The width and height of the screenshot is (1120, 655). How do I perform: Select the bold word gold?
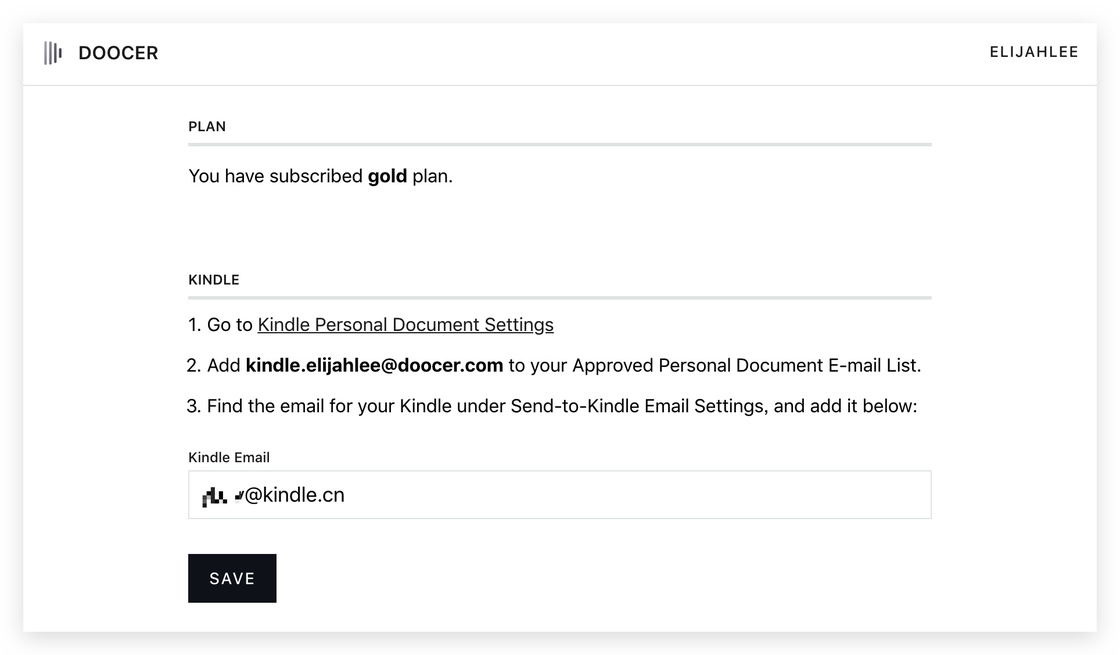tap(387, 176)
